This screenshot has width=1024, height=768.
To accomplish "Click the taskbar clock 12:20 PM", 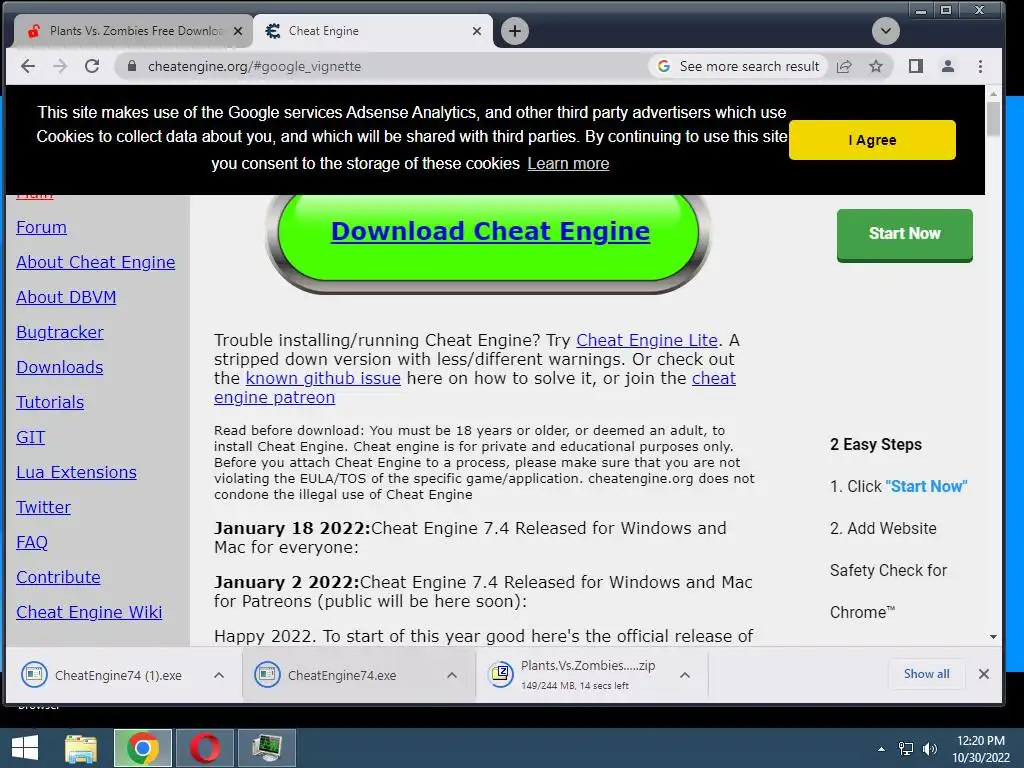I will [980, 741].
